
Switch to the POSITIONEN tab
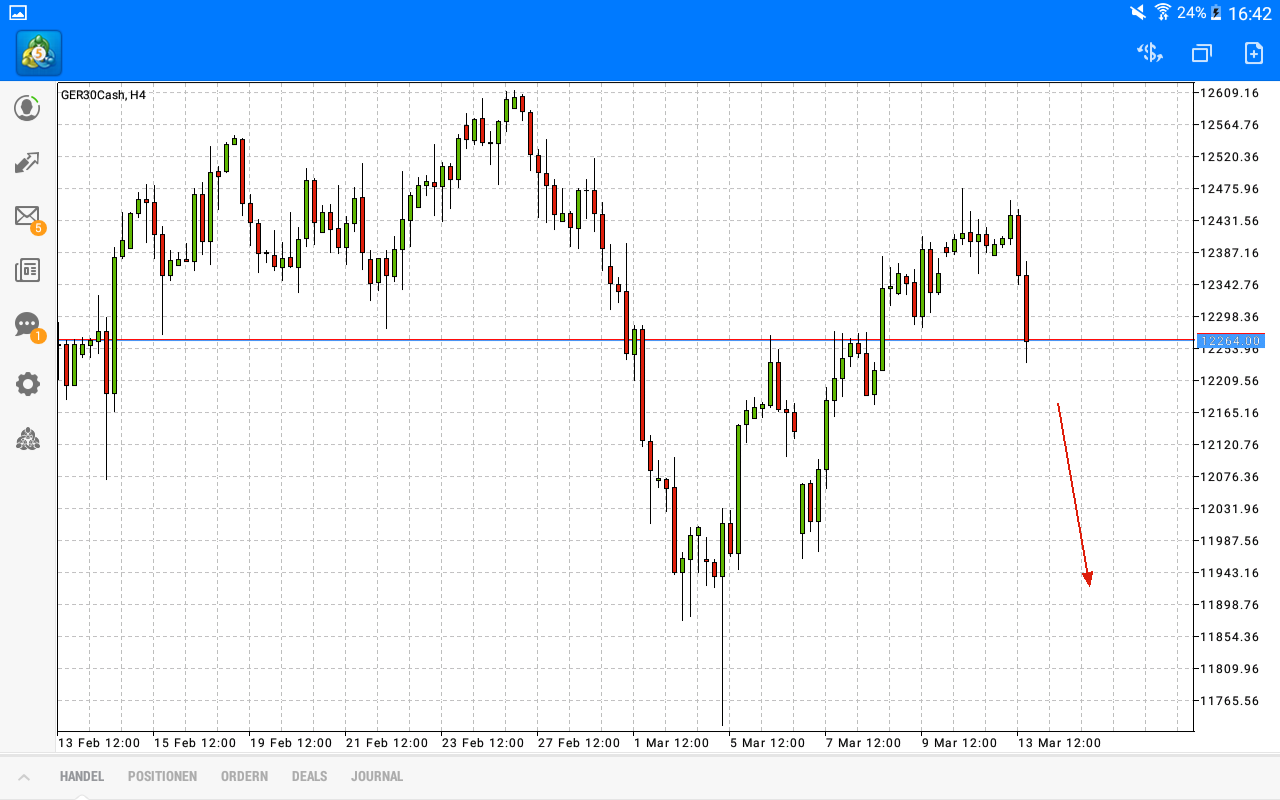coord(162,776)
